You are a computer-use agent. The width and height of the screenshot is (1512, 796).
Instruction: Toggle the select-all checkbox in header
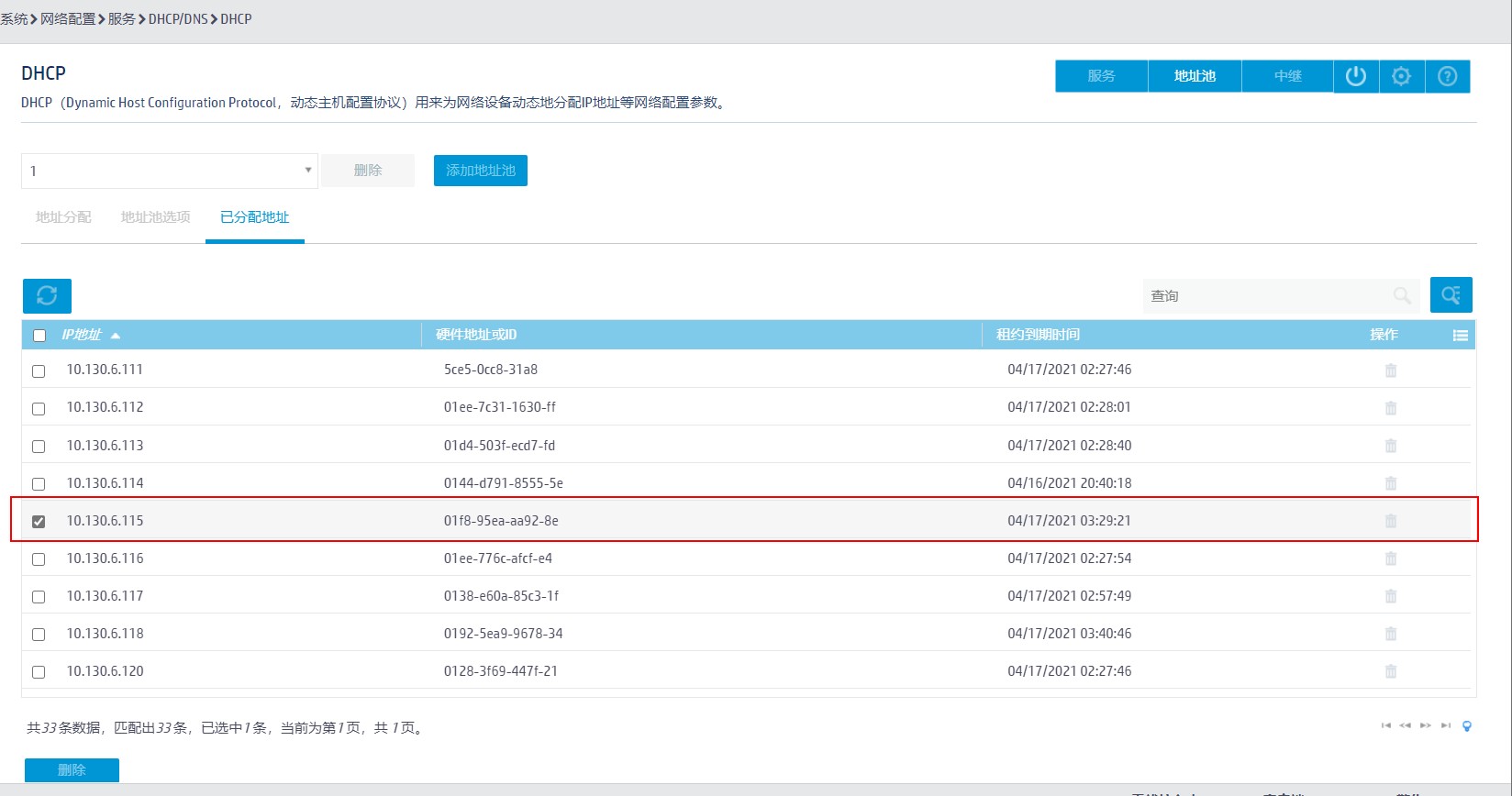(39, 336)
